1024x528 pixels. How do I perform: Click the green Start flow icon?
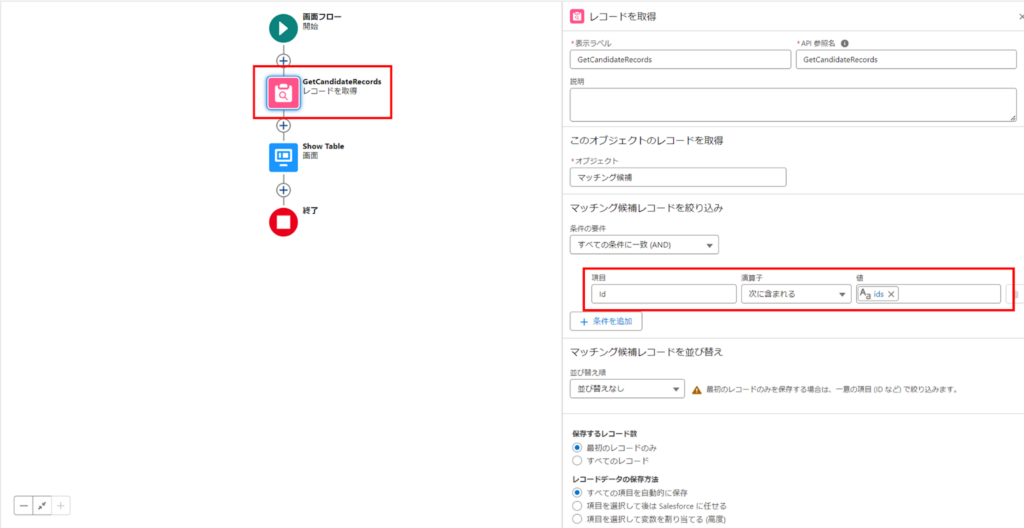pyautogui.click(x=283, y=29)
